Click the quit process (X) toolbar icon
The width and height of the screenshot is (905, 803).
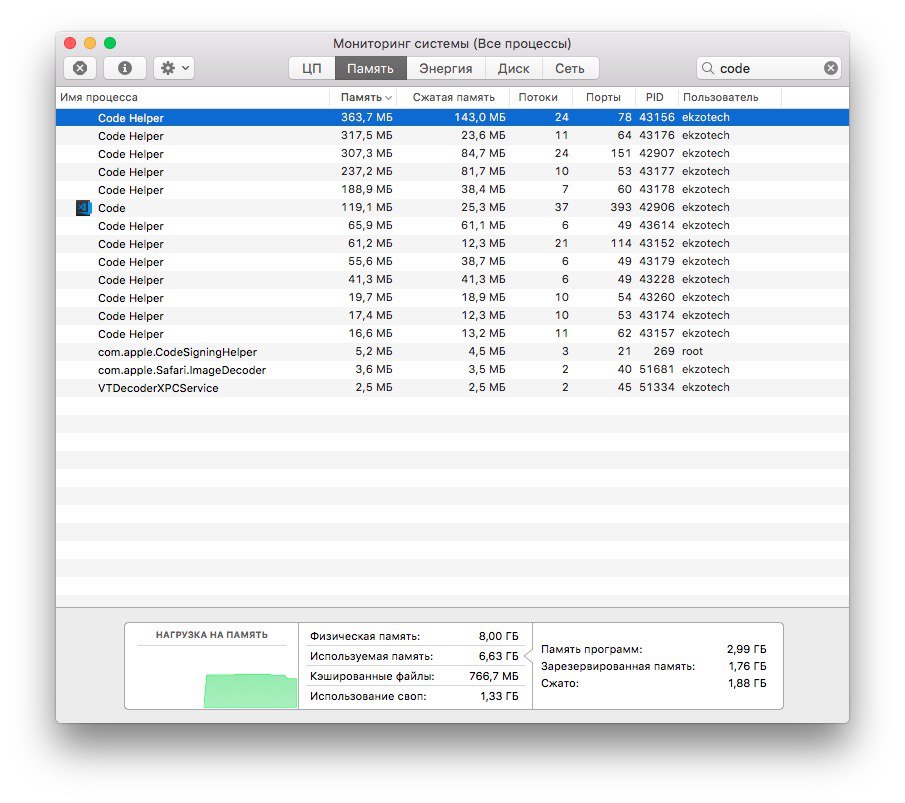(80, 68)
